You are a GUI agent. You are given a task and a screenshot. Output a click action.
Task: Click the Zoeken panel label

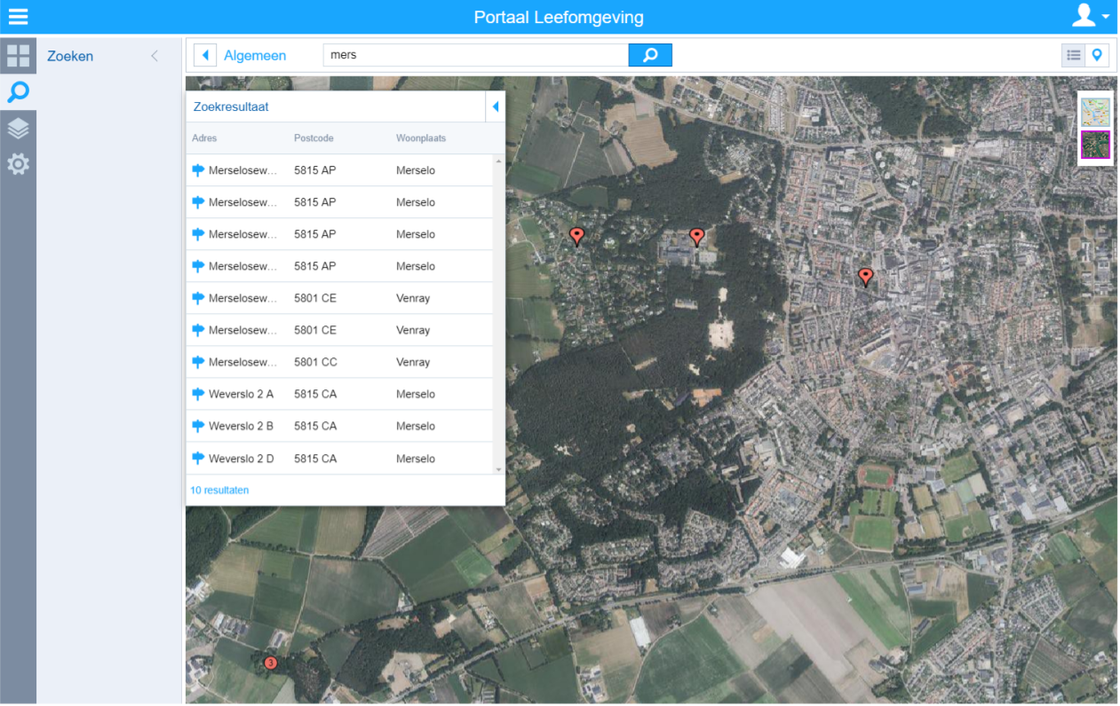[70, 56]
